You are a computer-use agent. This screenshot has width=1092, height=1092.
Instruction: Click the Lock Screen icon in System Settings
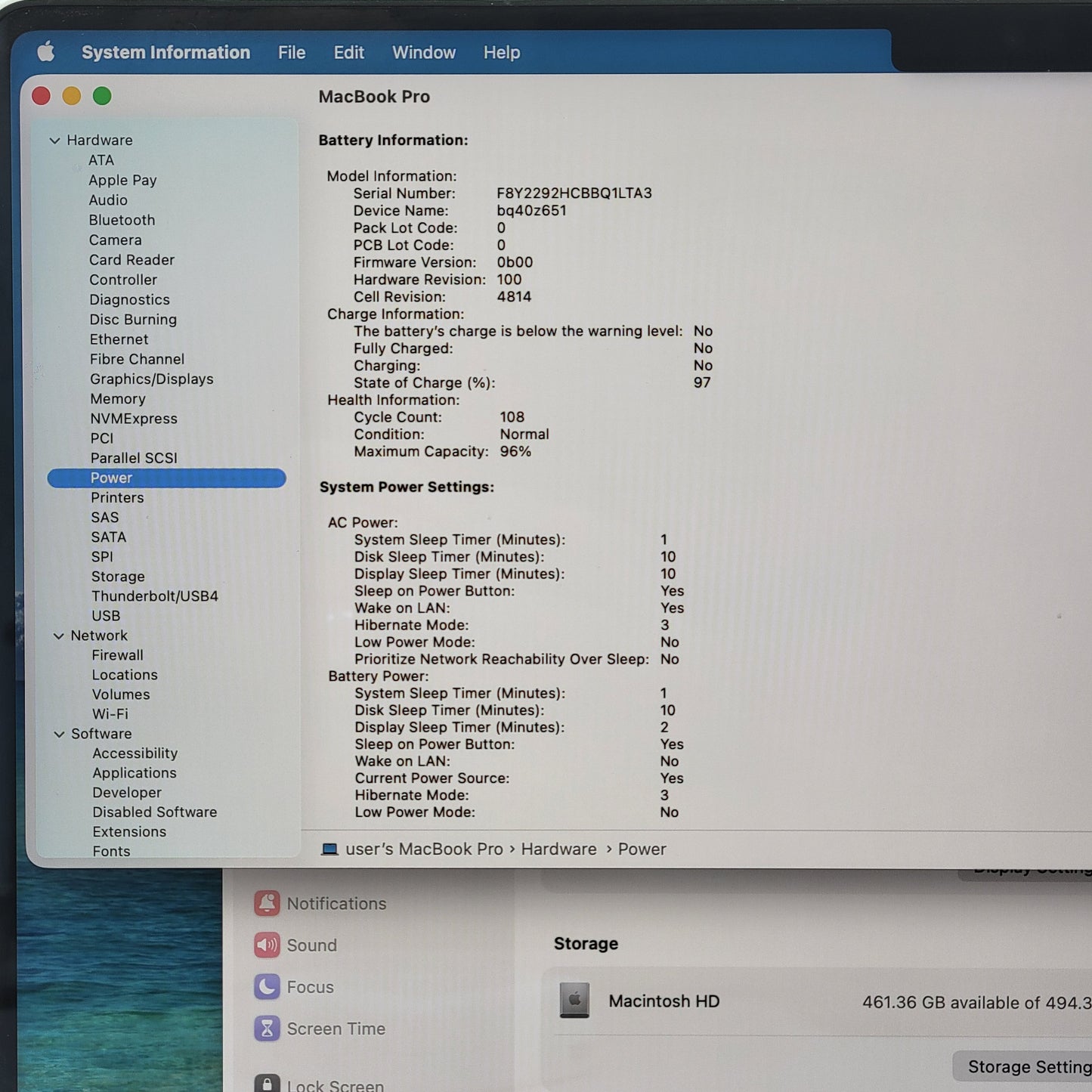(x=267, y=1084)
